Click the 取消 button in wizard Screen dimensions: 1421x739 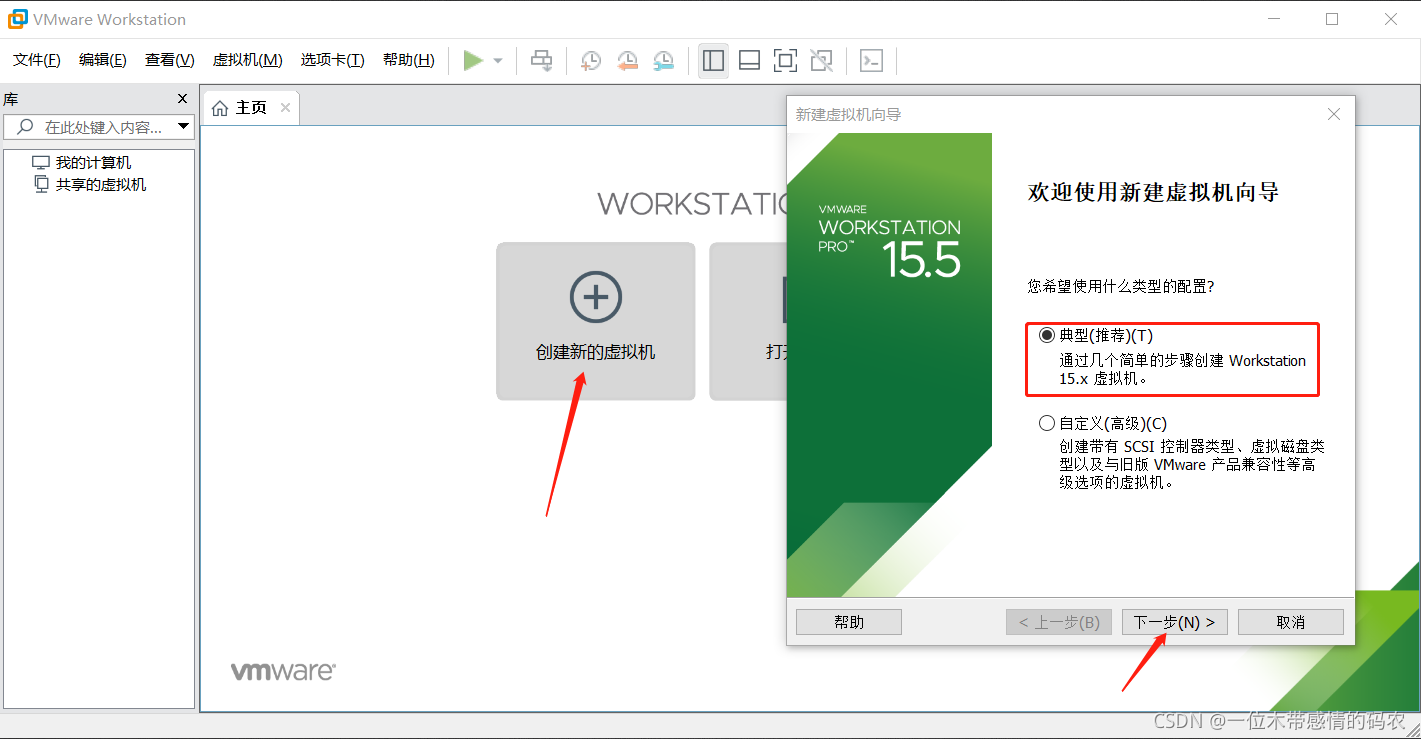1290,622
